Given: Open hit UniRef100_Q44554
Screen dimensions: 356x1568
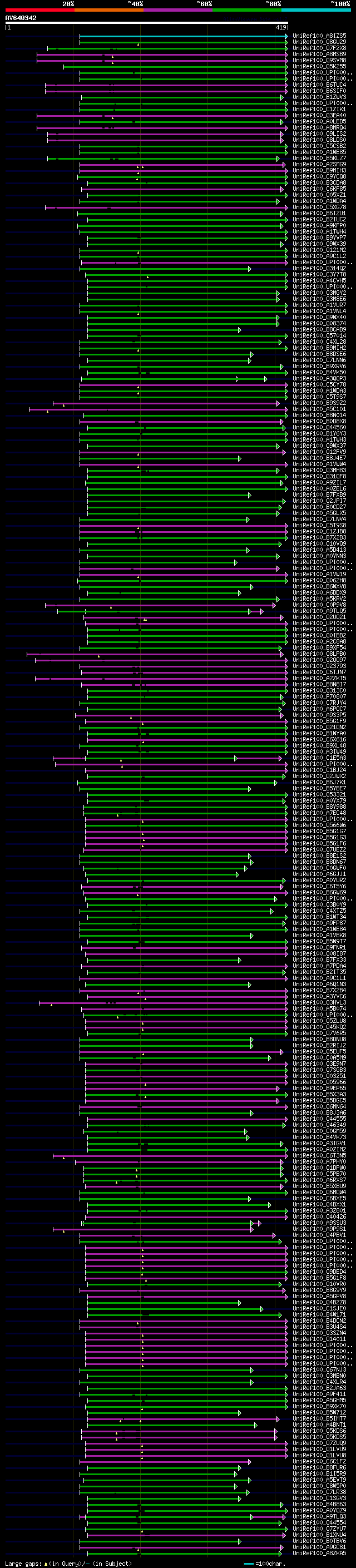Looking at the screenshot, I should [319, 1523].
